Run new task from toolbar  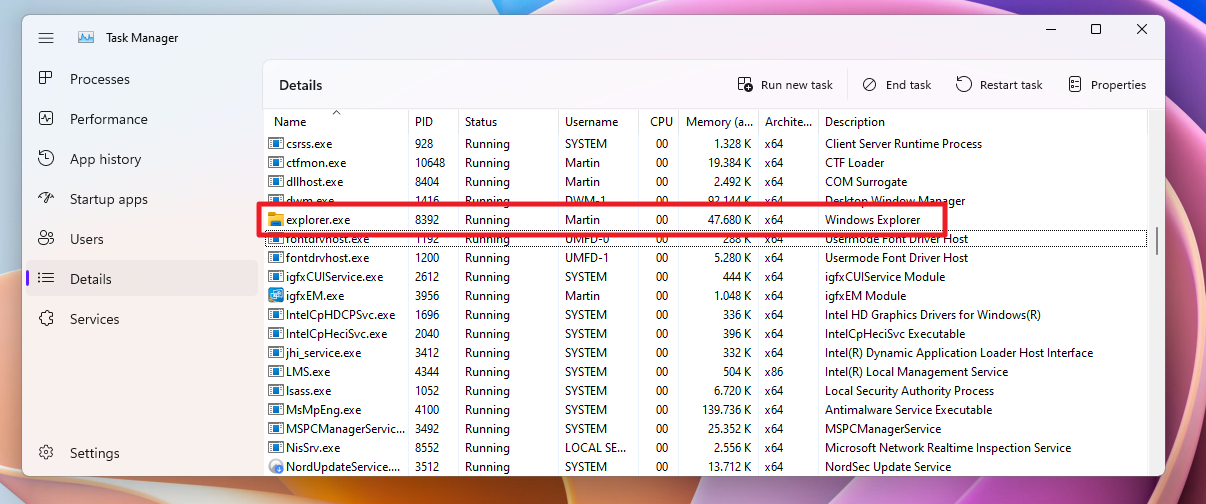pos(785,85)
